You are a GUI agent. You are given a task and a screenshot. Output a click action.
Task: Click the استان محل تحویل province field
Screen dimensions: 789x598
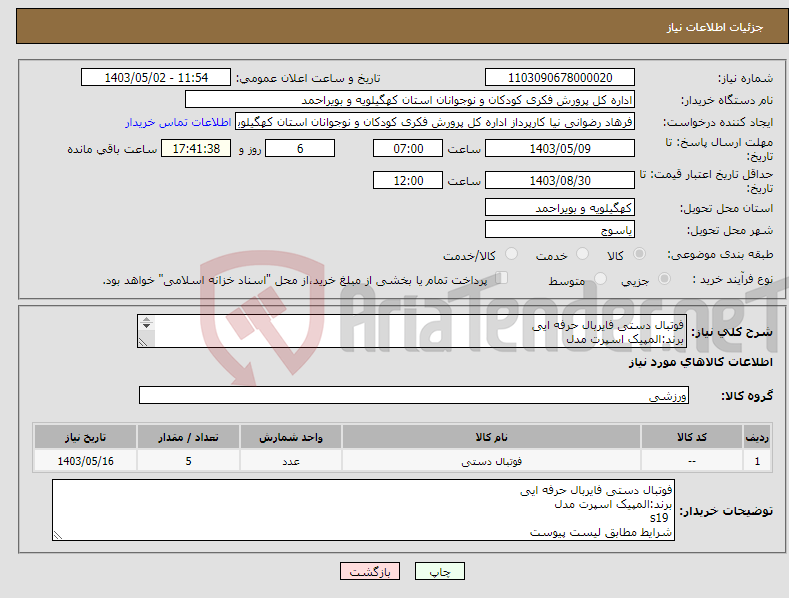(x=560, y=207)
